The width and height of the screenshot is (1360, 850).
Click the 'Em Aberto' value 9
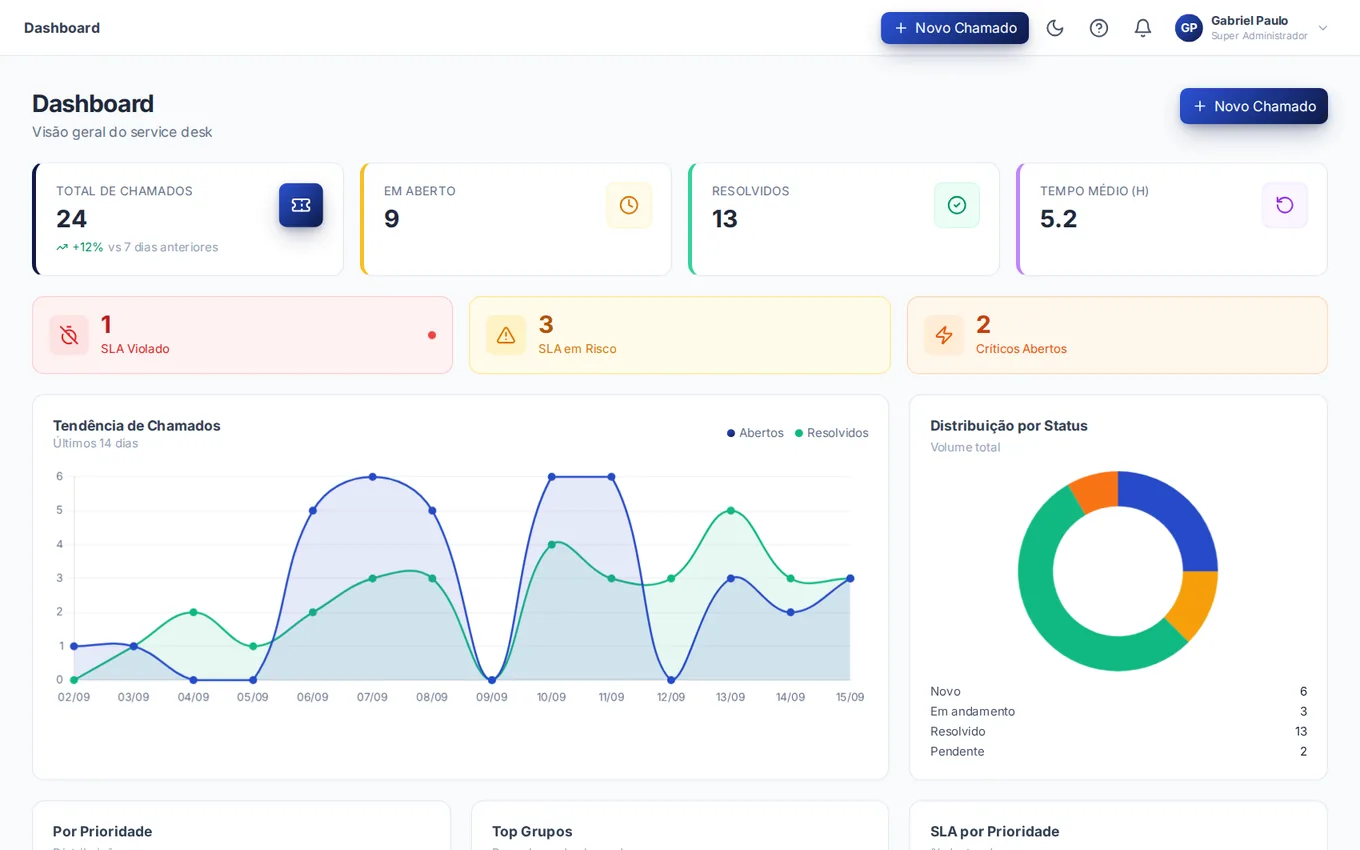pyautogui.click(x=392, y=219)
